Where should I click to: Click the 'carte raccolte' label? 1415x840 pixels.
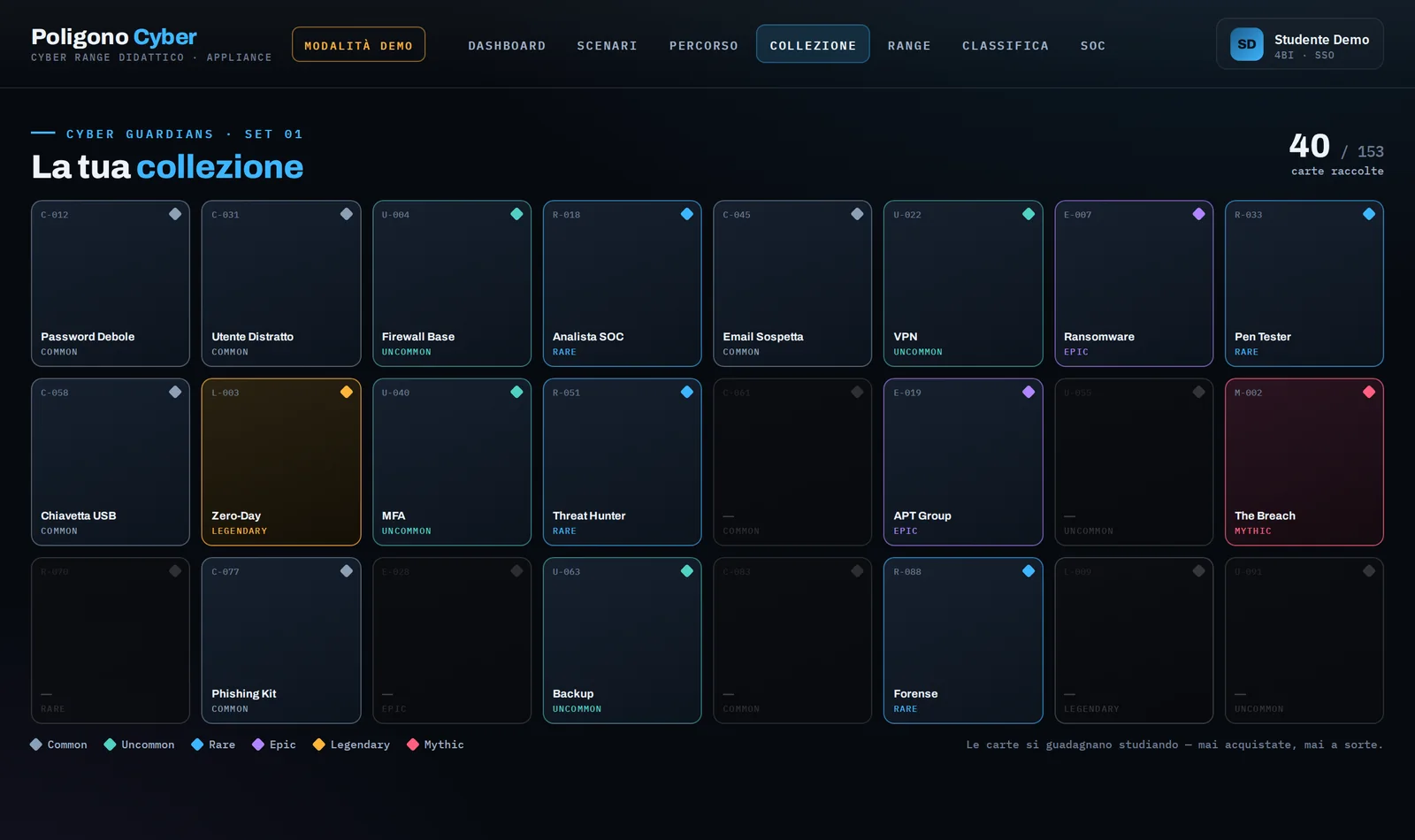point(1337,172)
